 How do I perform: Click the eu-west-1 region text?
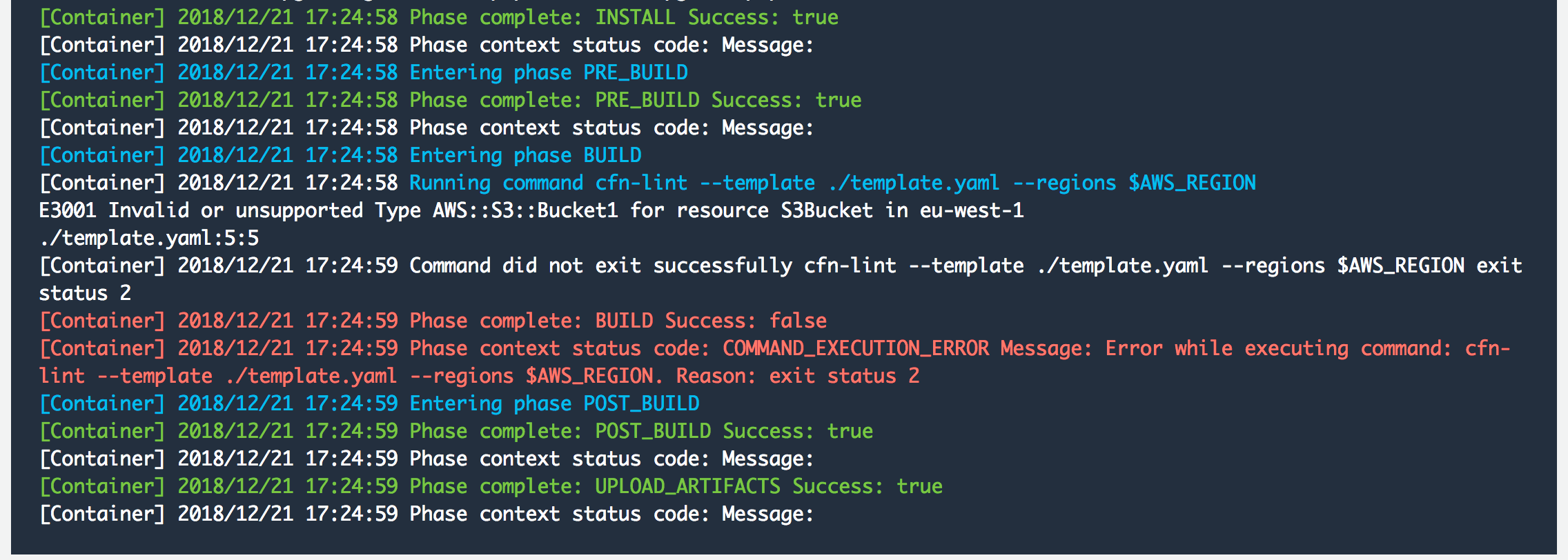[972, 210]
